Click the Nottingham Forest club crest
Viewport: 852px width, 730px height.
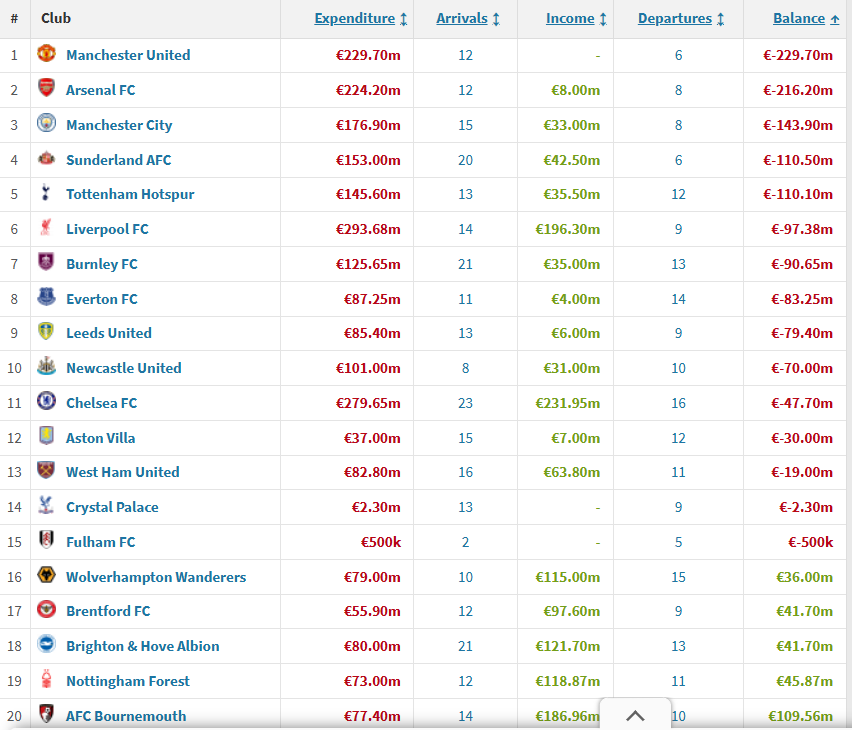point(46,679)
